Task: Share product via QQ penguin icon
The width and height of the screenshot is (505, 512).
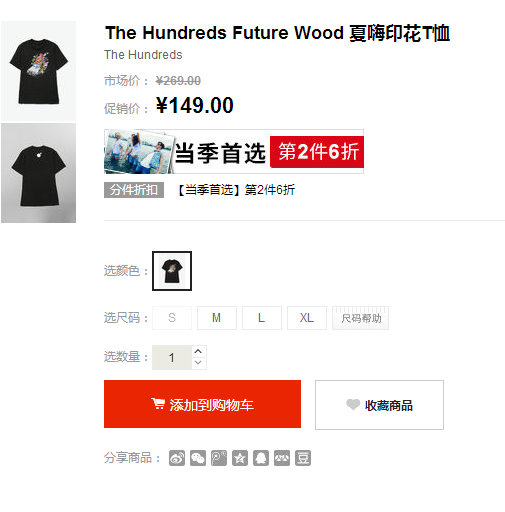Action: point(261,458)
